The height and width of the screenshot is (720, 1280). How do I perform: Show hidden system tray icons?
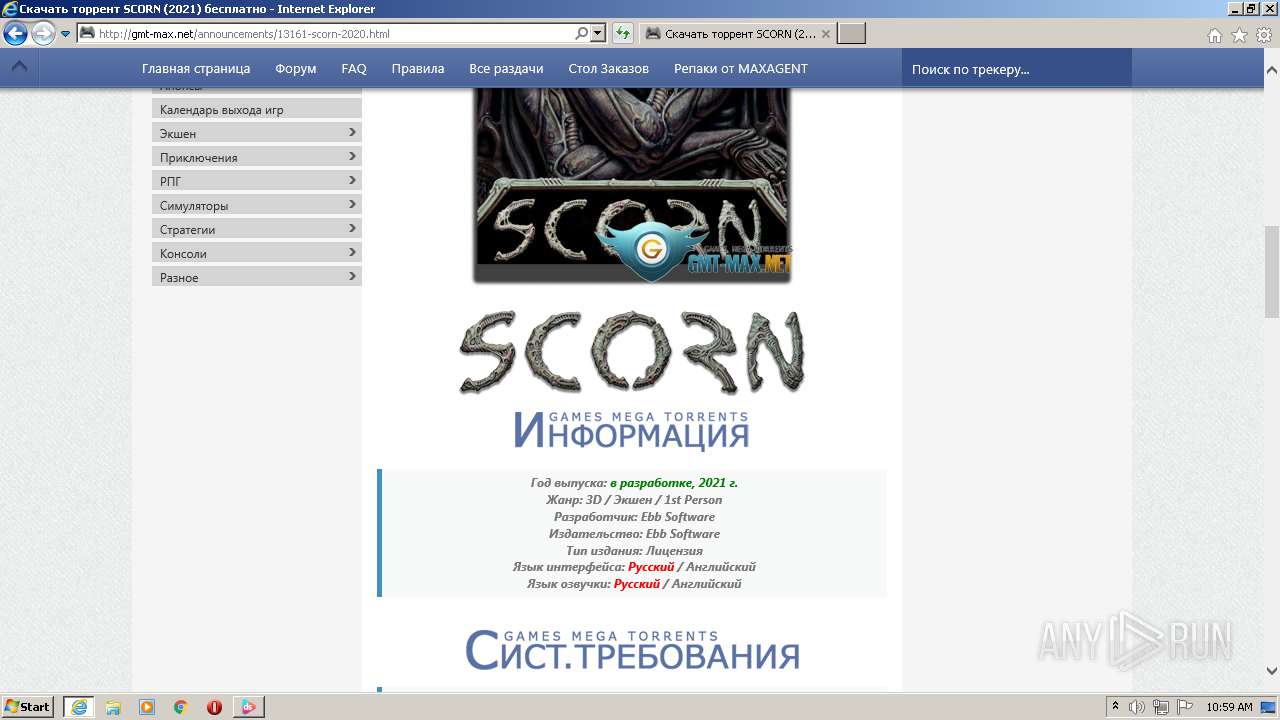point(1115,707)
